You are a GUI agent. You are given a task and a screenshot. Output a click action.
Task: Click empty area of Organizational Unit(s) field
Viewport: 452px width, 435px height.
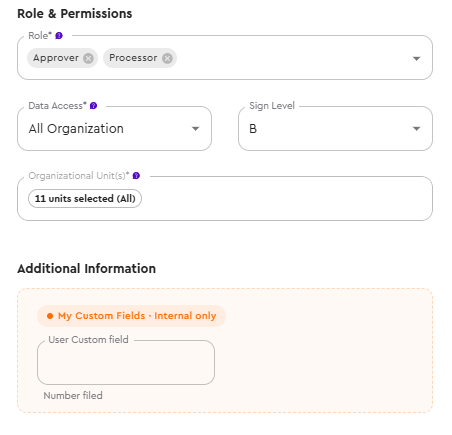tap(287, 199)
